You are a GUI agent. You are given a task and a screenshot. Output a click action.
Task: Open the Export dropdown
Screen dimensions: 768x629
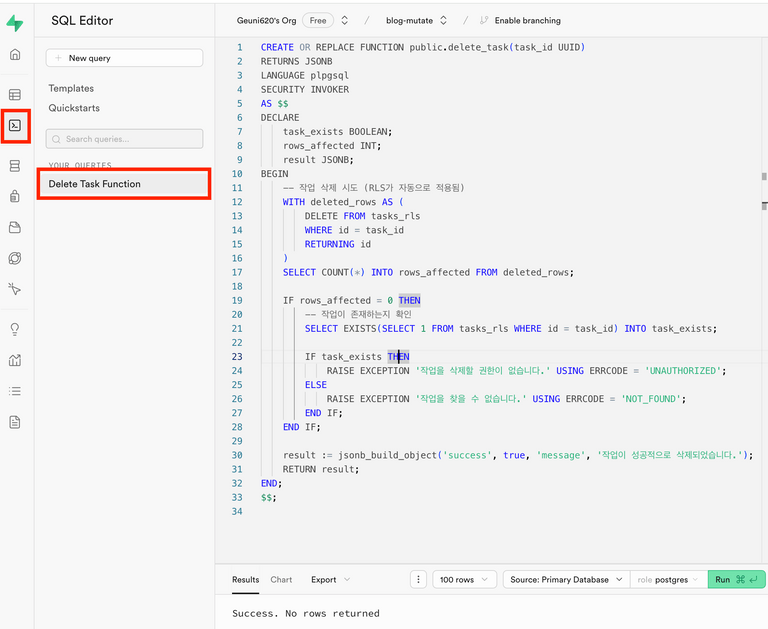pos(331,580)
